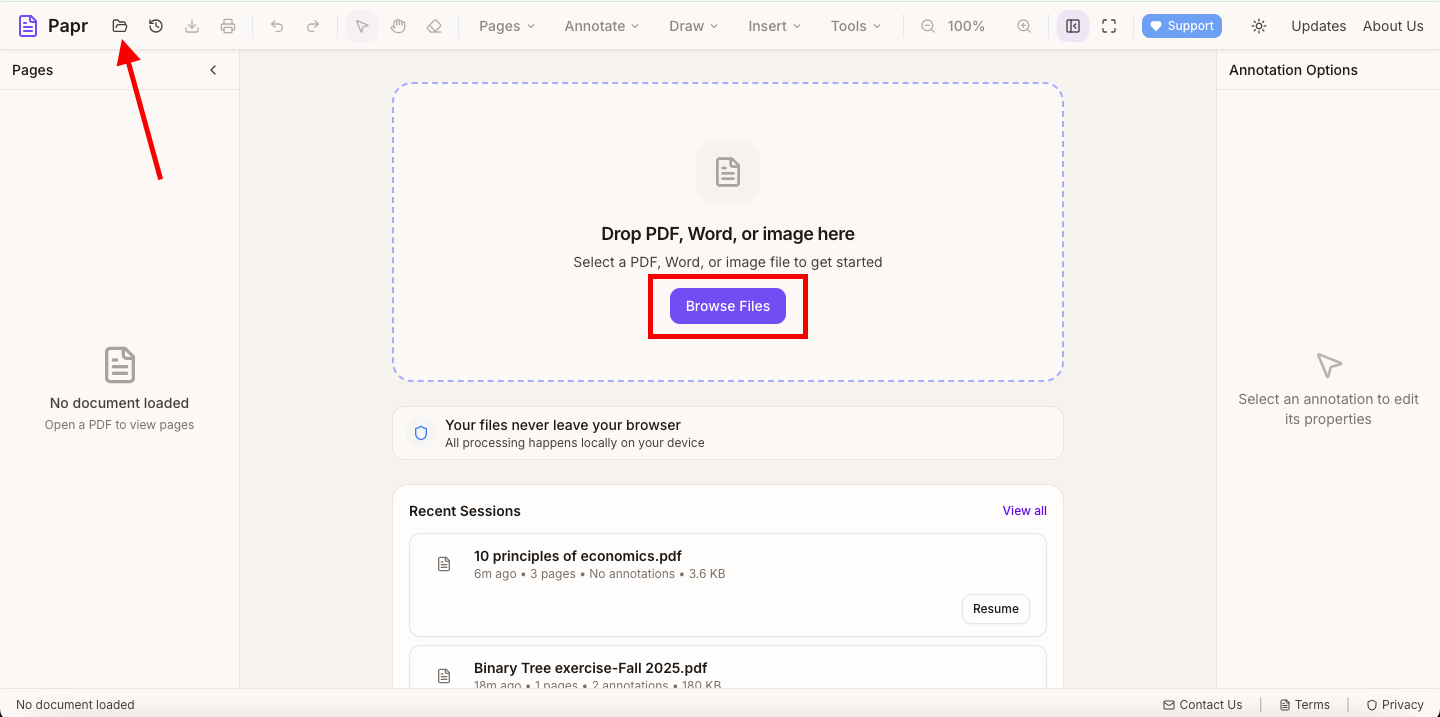Open the Insert menu
The image size is (1440, 717).
(773, 26)
